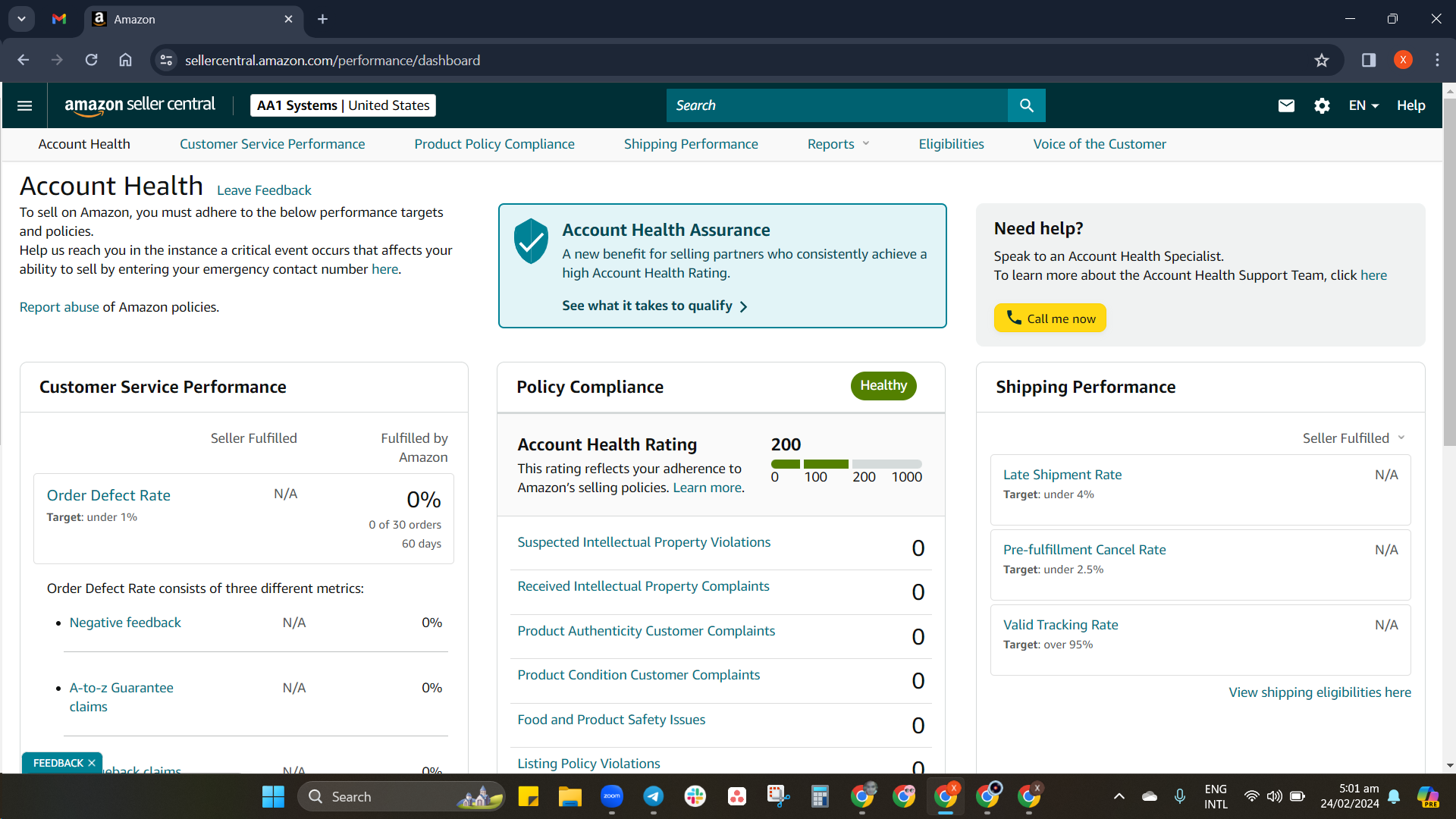Open the EN language dropdown
The height and width of the screenshot is (819, 1456).
1363,105
